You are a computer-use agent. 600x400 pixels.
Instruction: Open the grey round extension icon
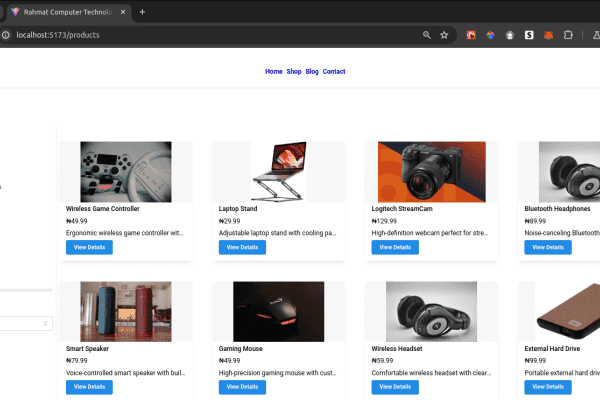click(509, 35)
